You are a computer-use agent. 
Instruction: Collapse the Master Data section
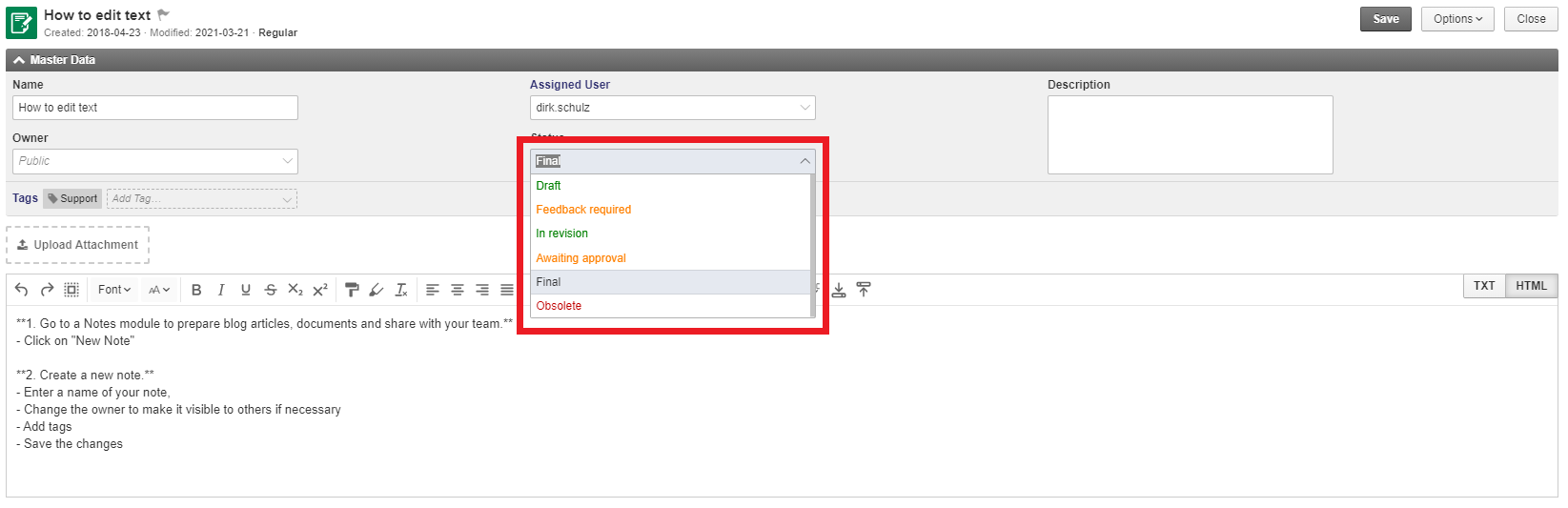pos(19,60)
